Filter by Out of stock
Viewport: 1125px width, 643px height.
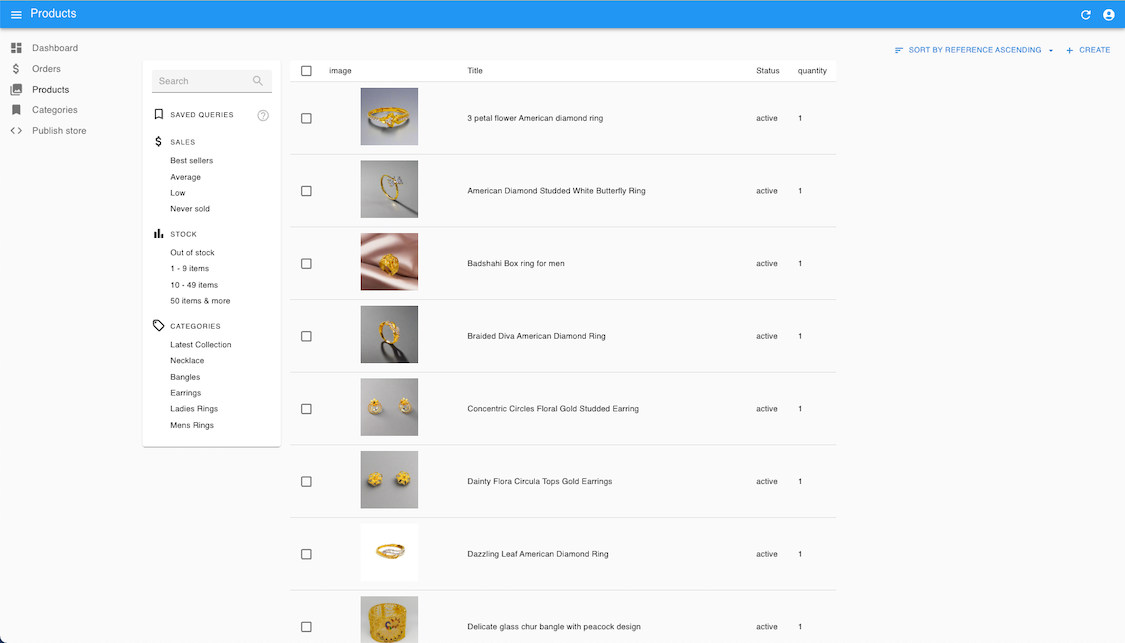[192, 253]
